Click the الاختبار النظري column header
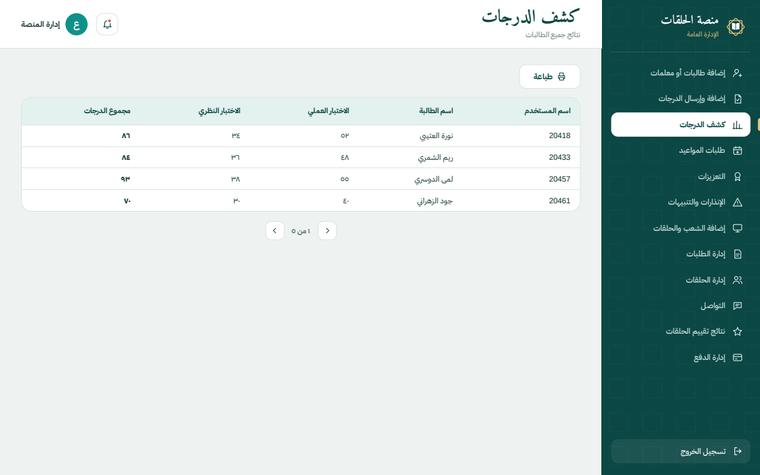This screenshot has height=475, width=760. (219, 111)
